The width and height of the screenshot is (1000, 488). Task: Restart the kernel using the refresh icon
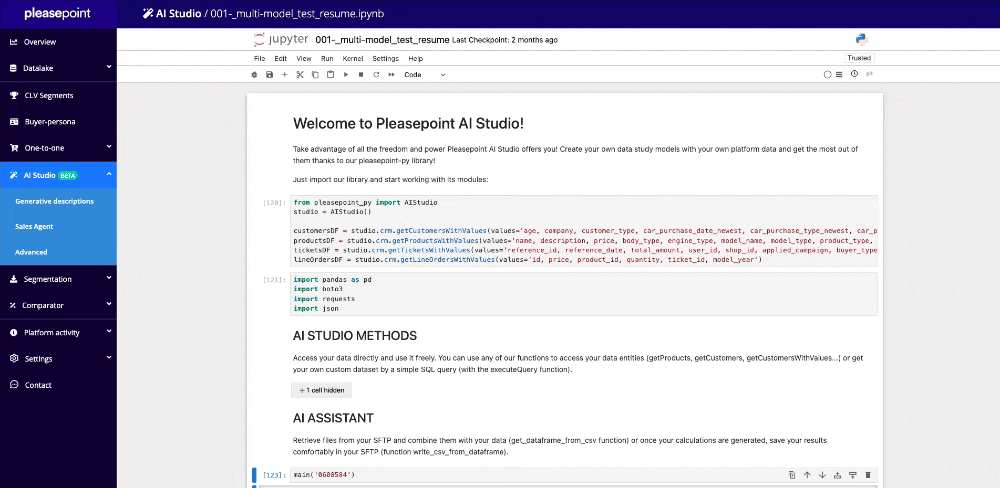coord(375,74)
